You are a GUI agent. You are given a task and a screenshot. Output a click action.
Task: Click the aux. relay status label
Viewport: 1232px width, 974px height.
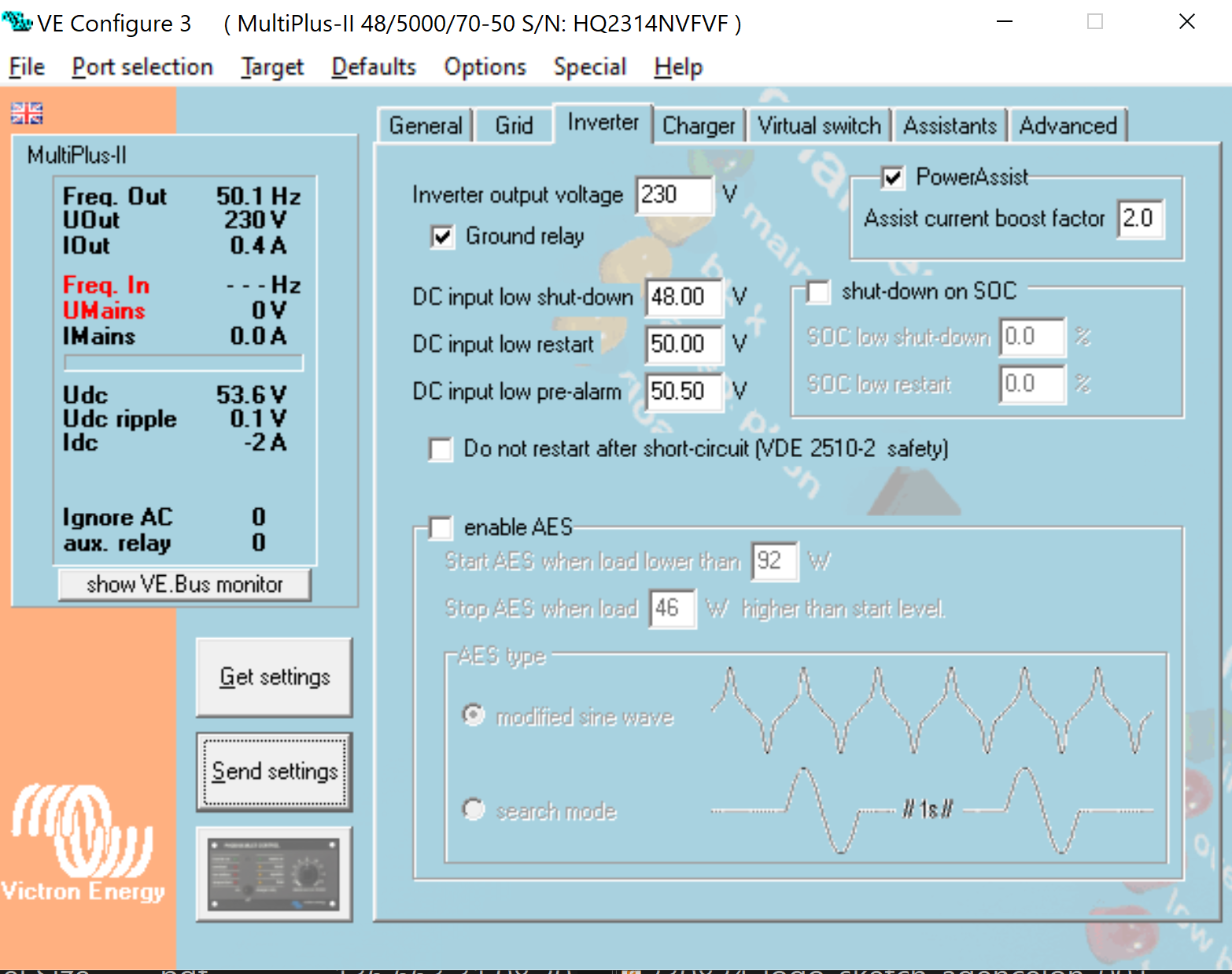(x=117, y=543)
